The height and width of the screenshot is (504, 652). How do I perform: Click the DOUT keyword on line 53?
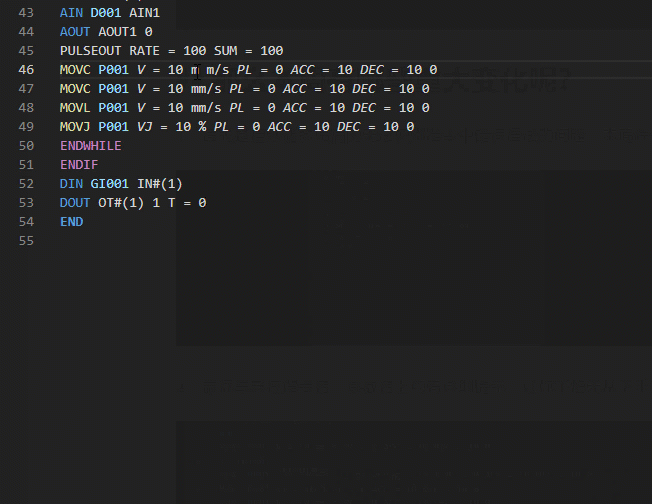75,203
